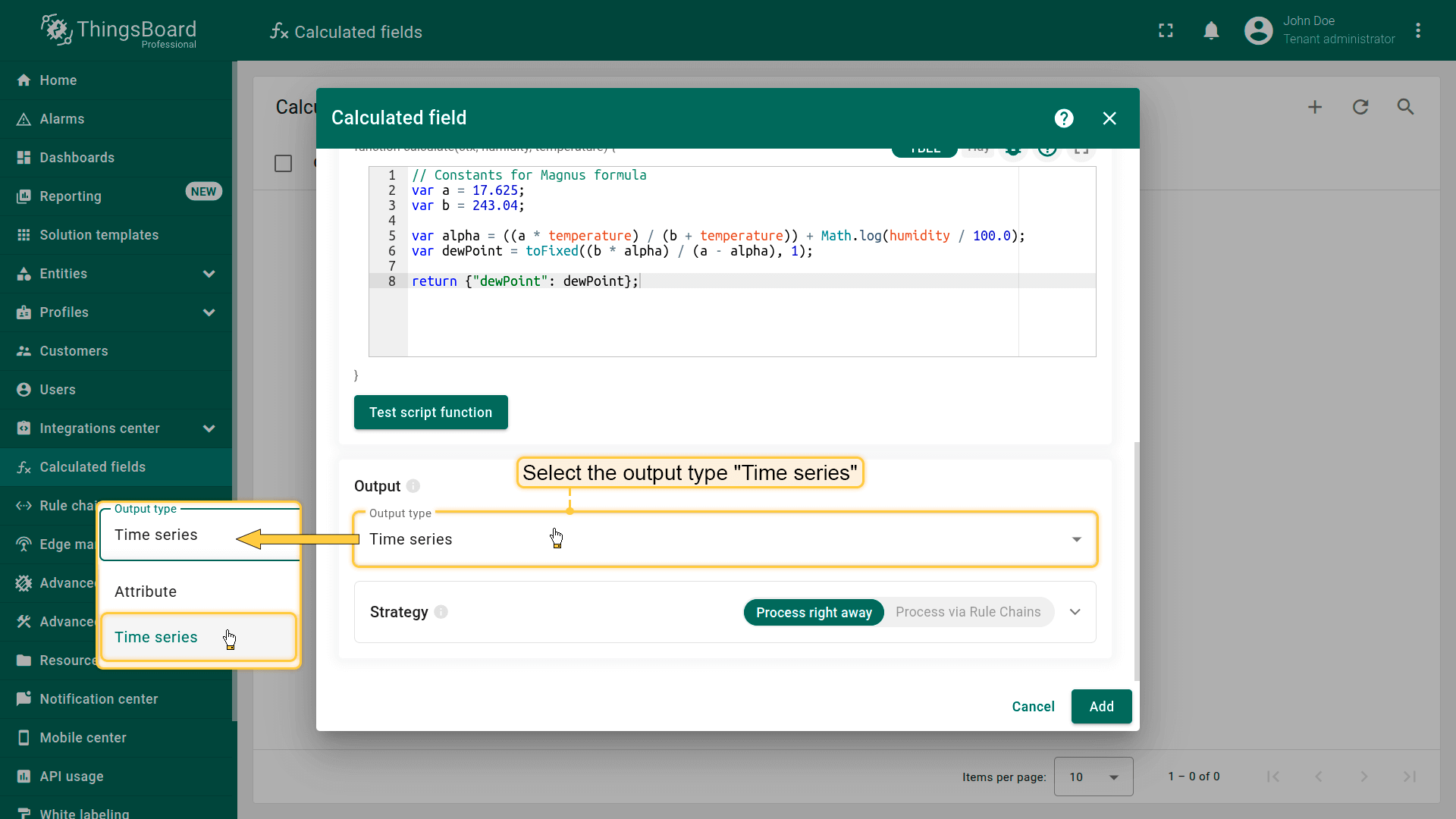Click the plus icon to add calculated field
Screen dimensions: 1456x819
1315,107
